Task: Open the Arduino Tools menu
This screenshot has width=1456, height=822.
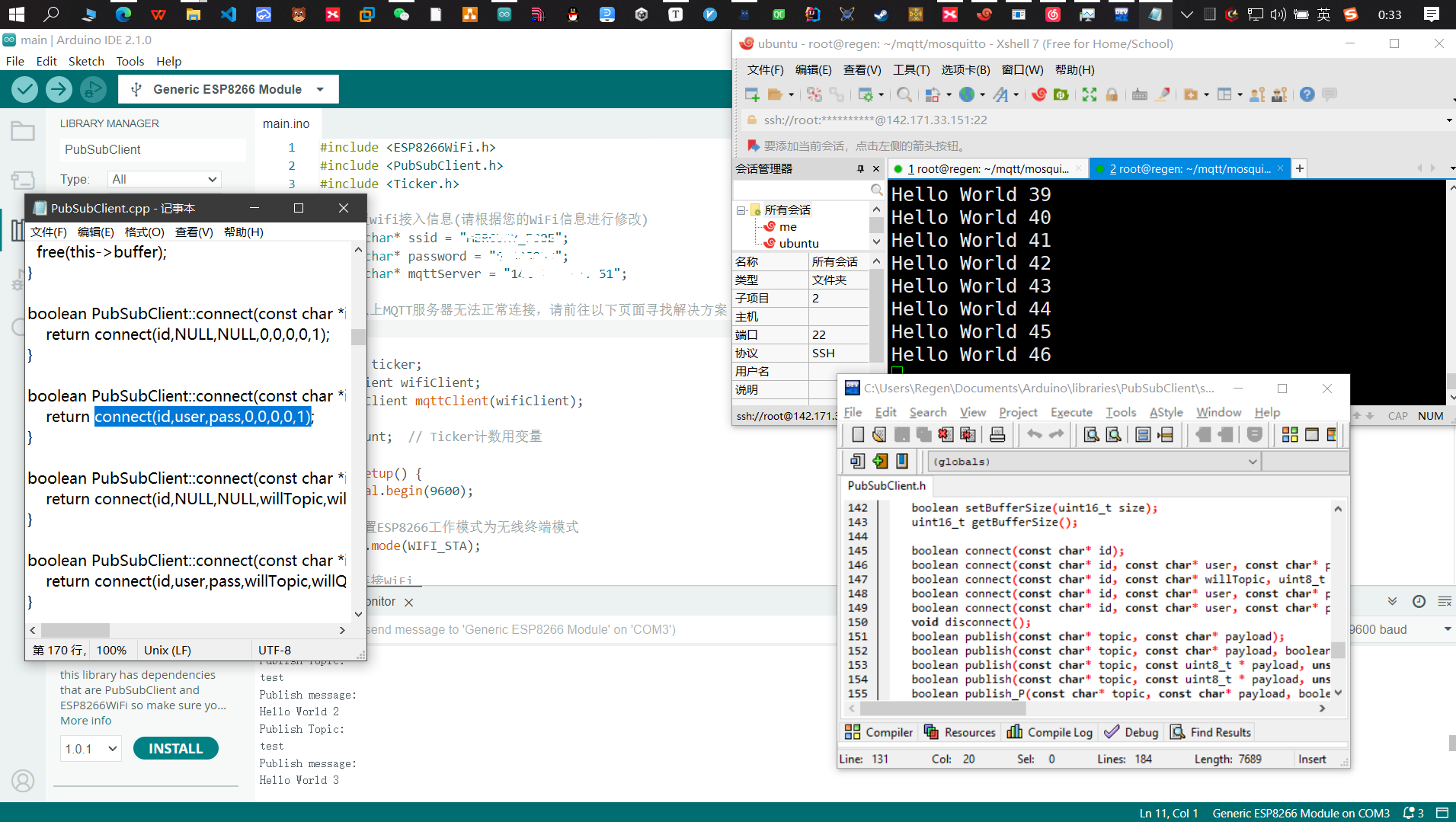Action: [x=130, y=62]
